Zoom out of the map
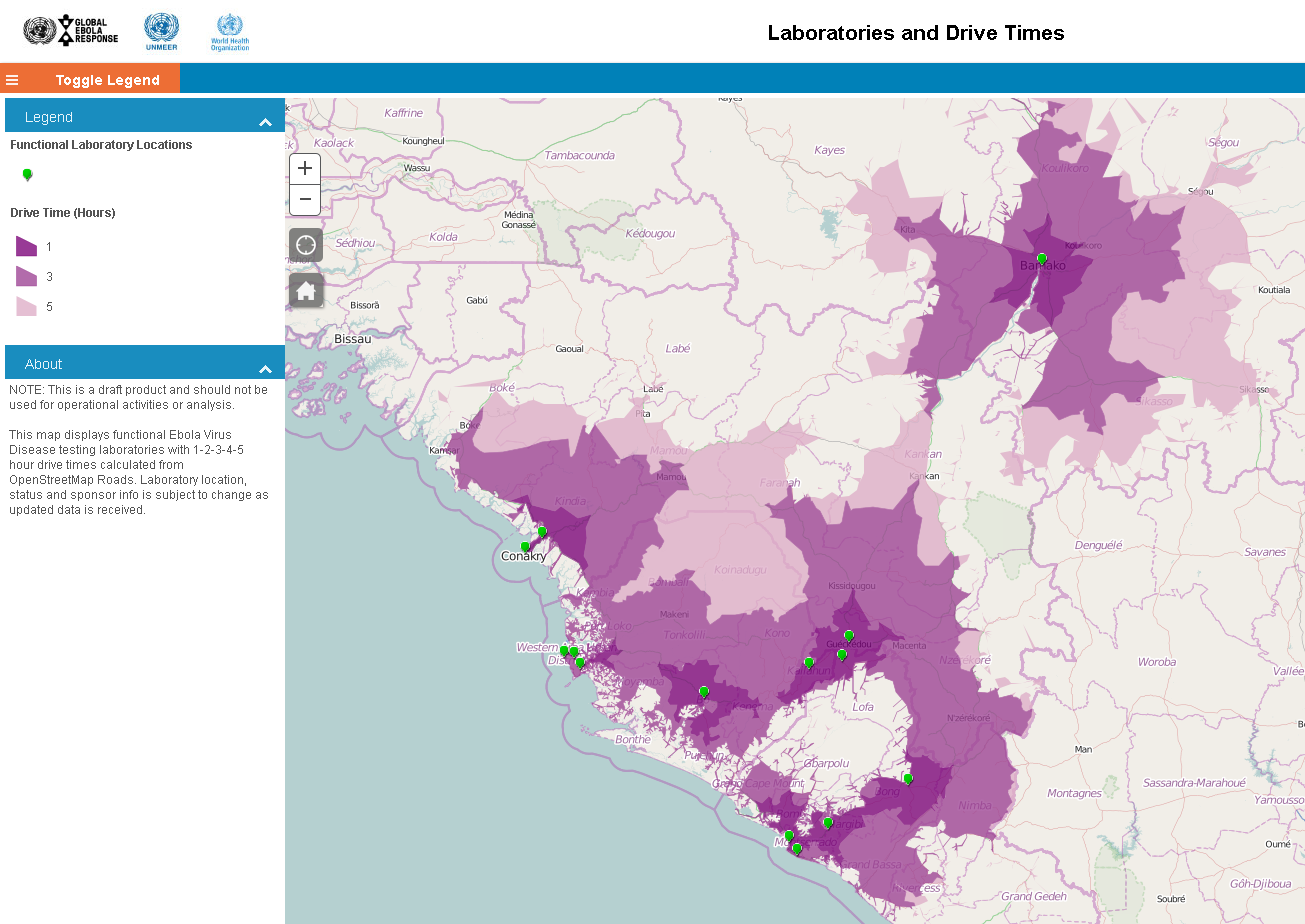1305x924 pixels. (305, 200)
